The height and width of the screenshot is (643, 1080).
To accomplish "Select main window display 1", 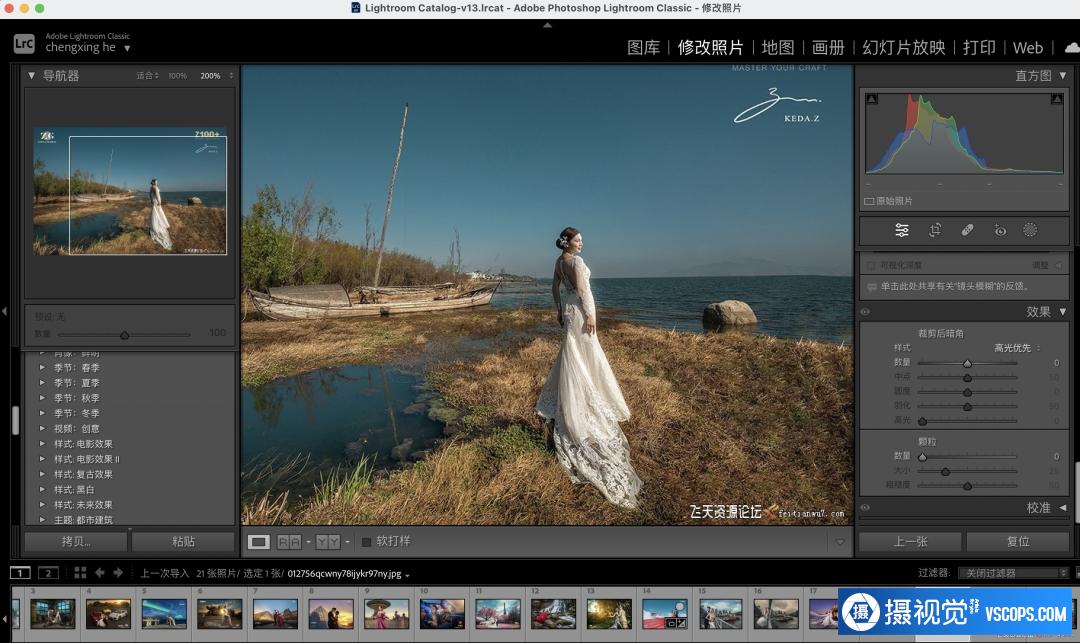I will point(20,573).
